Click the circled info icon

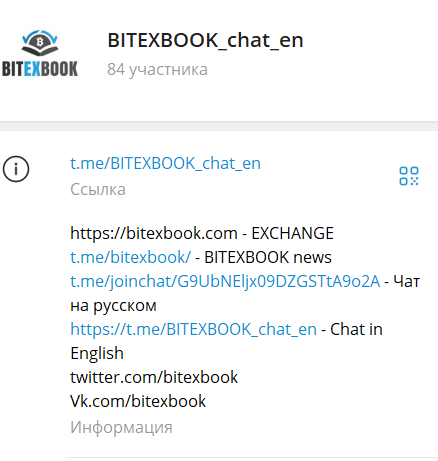(x=16, y=169)
